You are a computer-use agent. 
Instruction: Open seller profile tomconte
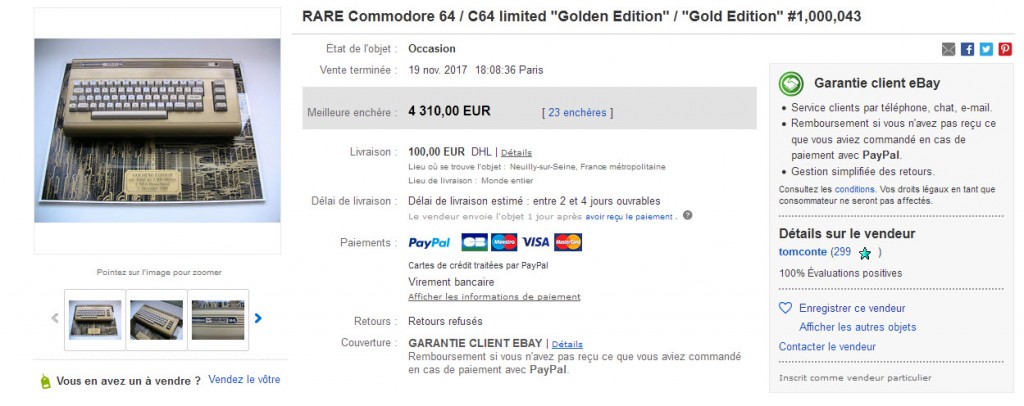(803, 252)
